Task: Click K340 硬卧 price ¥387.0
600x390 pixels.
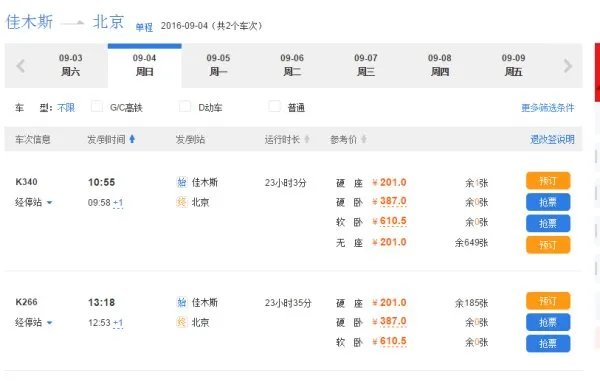Action: click(x=389, y=201)
